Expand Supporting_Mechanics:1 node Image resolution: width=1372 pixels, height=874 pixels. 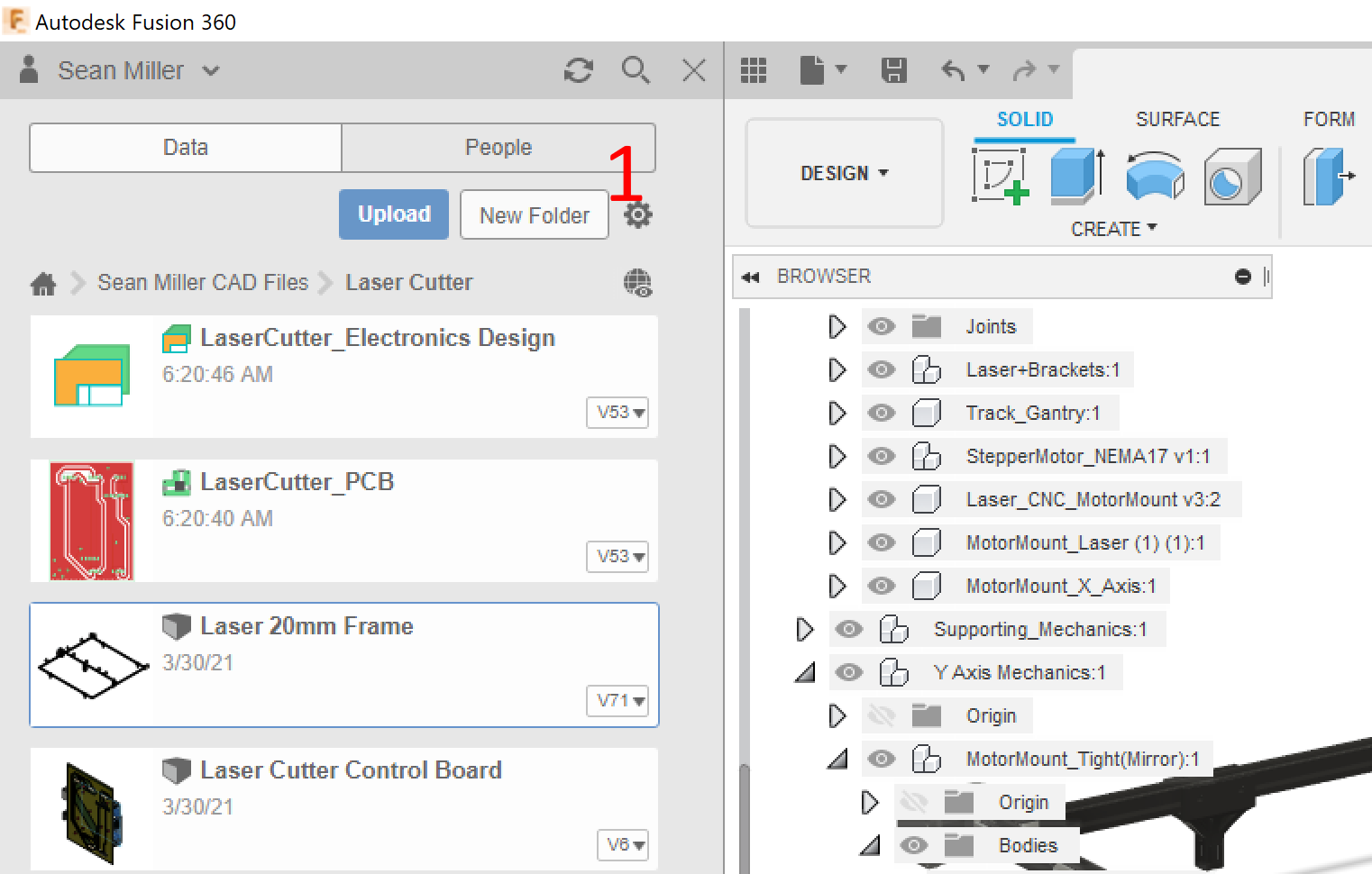(805, 629)
